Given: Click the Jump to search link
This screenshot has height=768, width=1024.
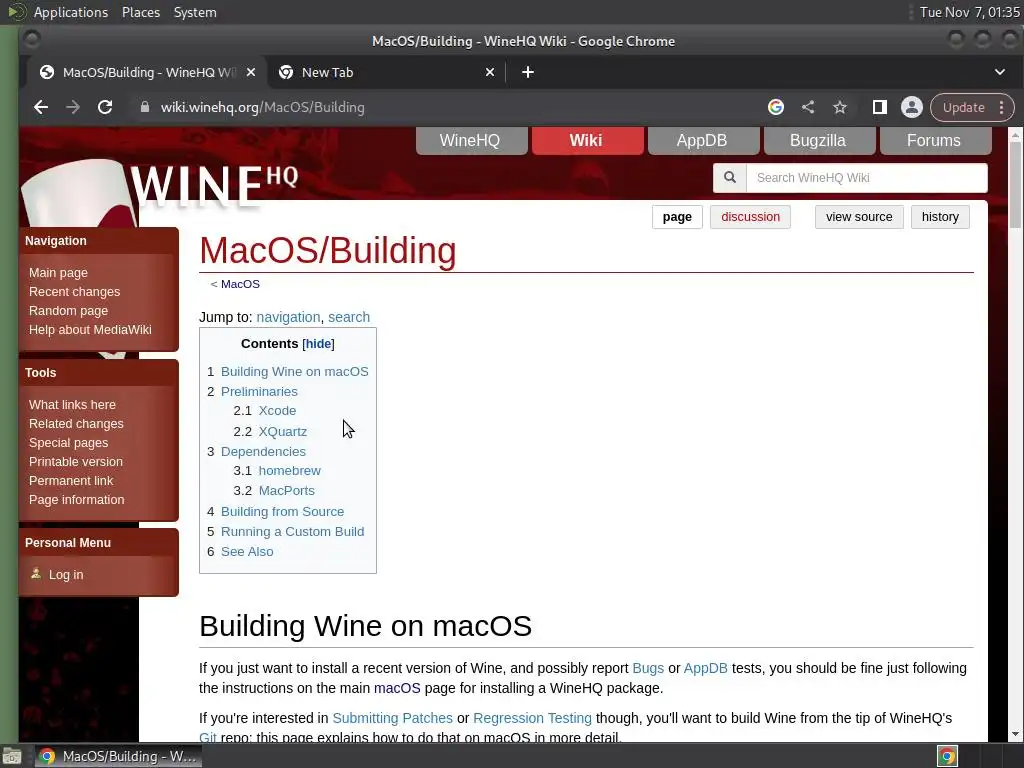Looking at the screenshot, I should click(349, 317).
